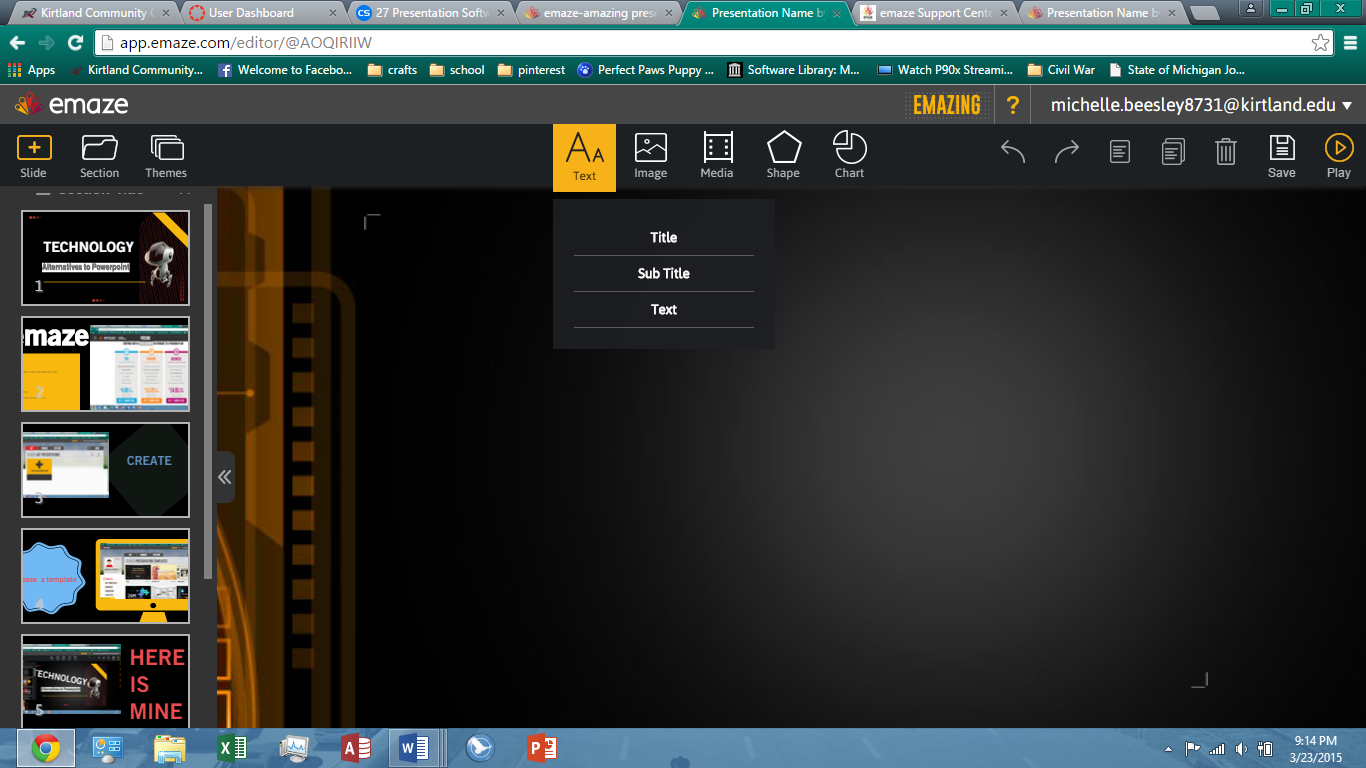Select the Shape tool
Viewport: 1366px width, 768px height.
(783, 156)
